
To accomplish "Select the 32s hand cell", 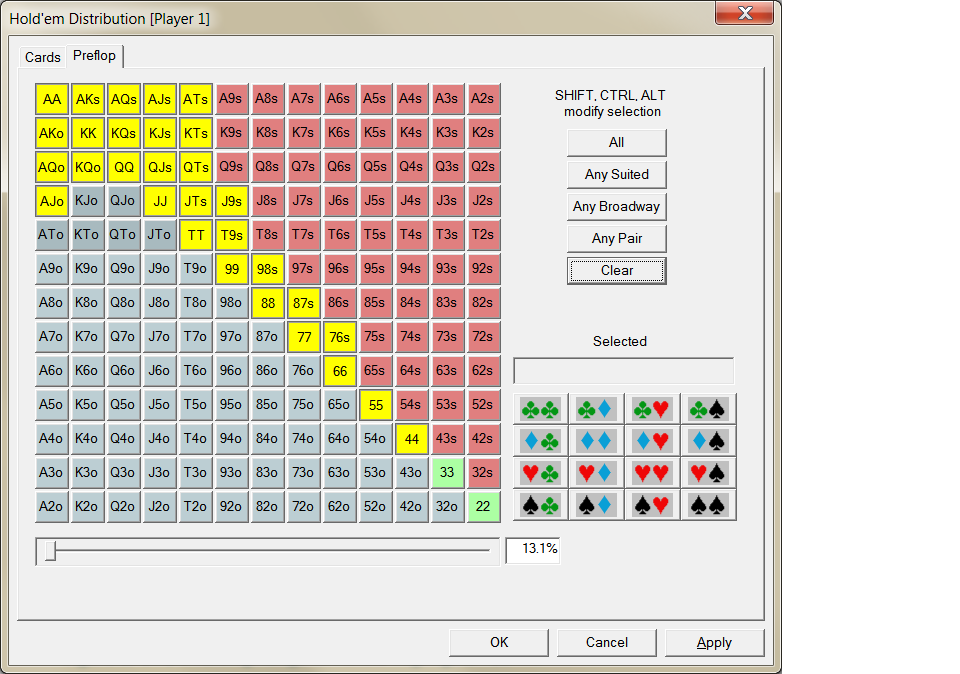I will click(483, 472).
